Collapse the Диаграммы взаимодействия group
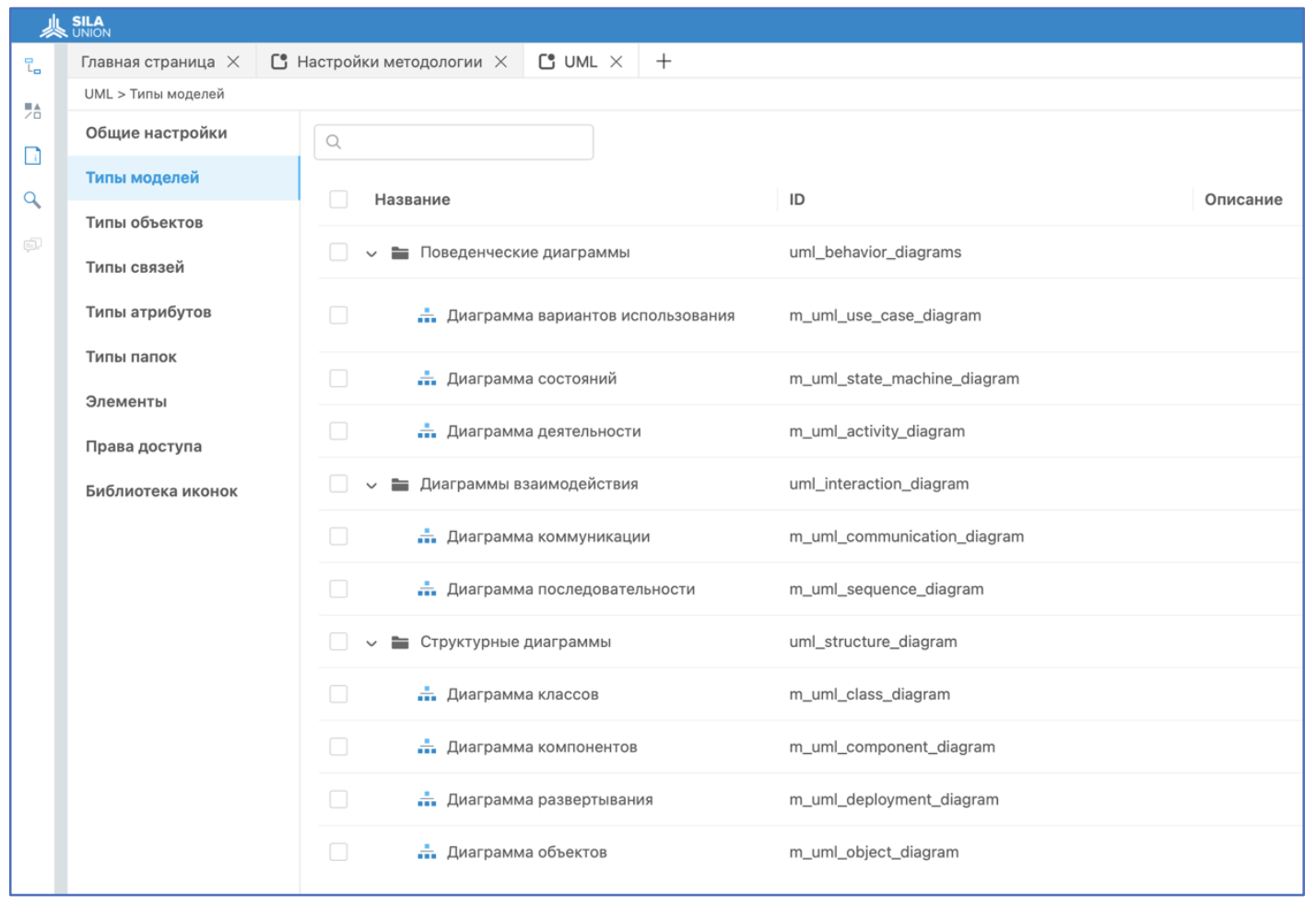 tap(371, 485)
